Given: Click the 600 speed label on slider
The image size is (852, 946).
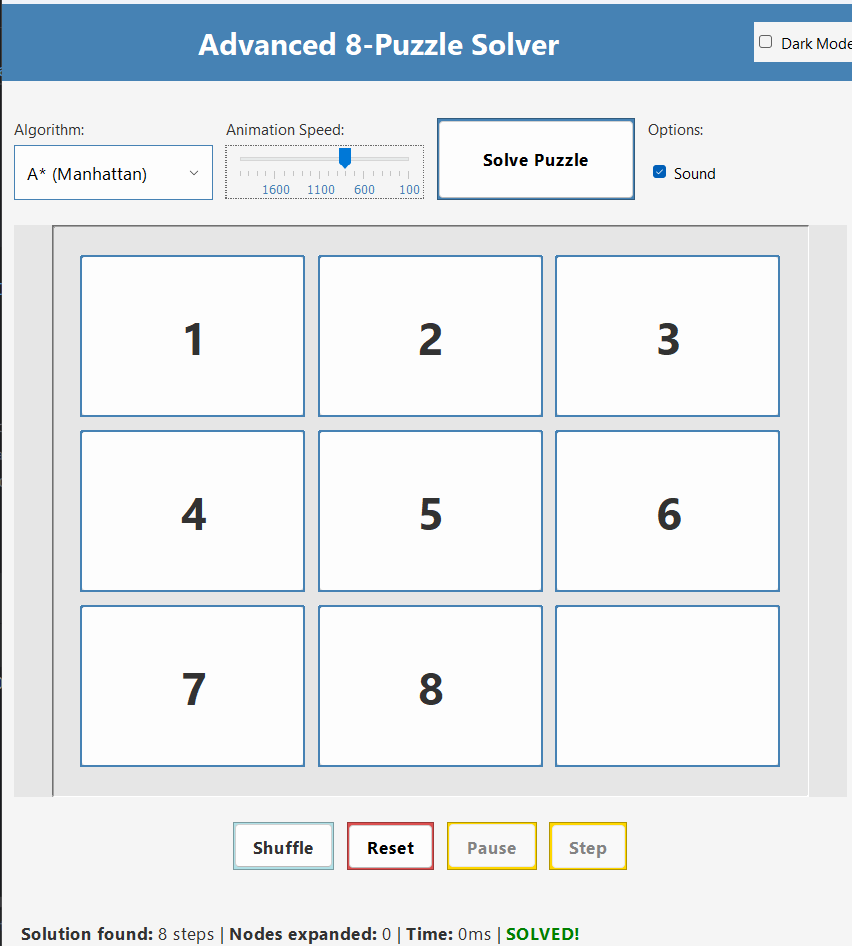Looking at the screenshot, I should [364, 189].
